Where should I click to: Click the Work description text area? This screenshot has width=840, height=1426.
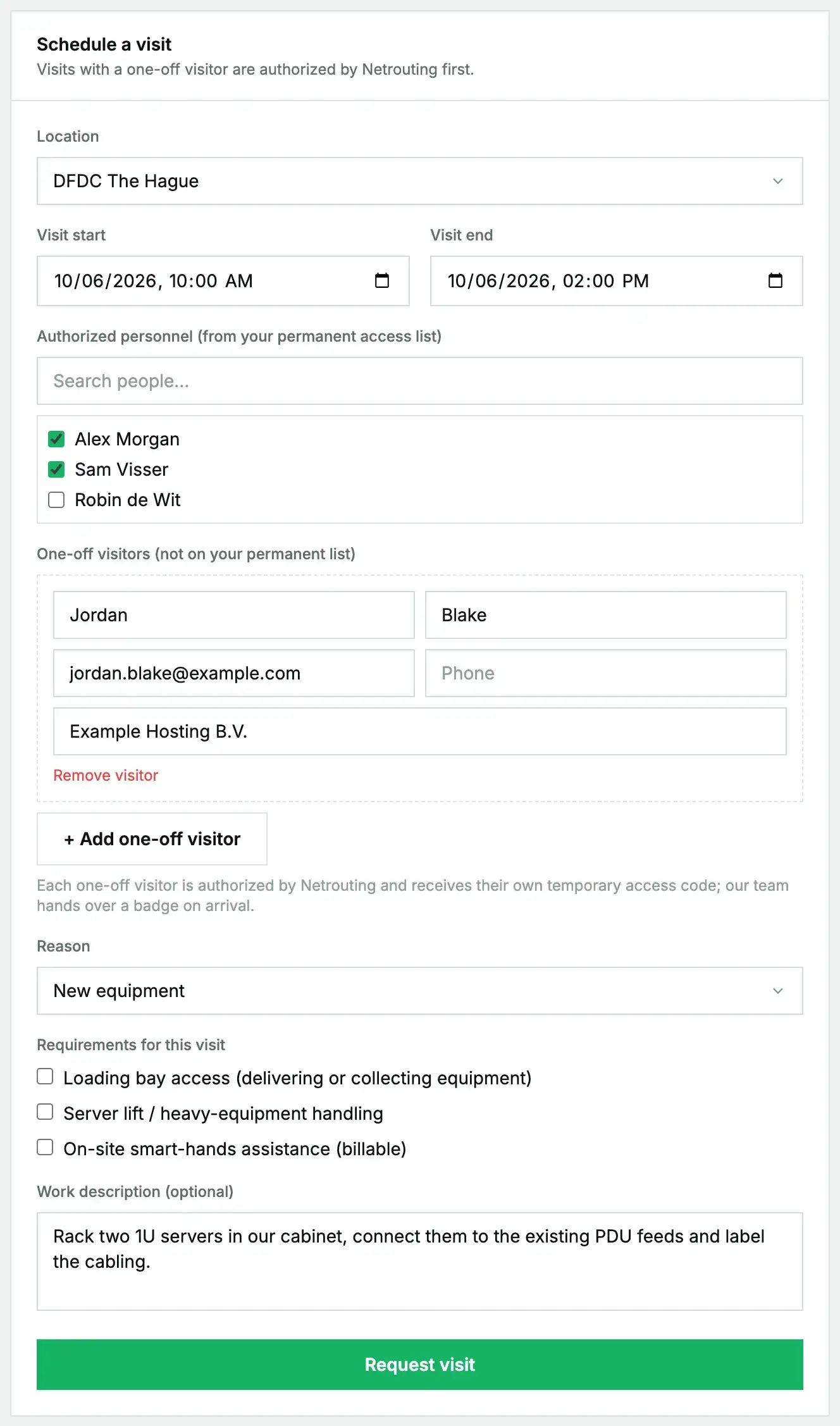tap(420, 1262)
